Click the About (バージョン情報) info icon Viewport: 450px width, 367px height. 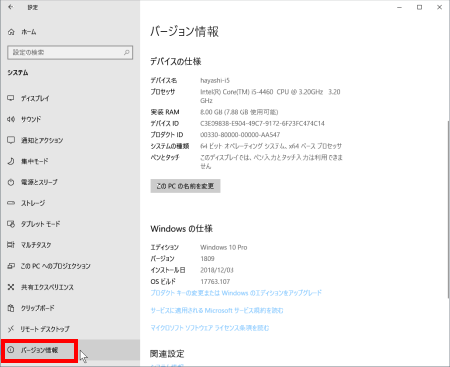[x=11, y=350]
